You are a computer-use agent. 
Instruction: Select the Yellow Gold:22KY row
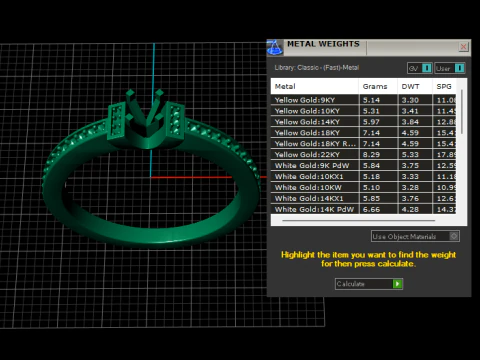pyautogui.click(x=363, y=155)
